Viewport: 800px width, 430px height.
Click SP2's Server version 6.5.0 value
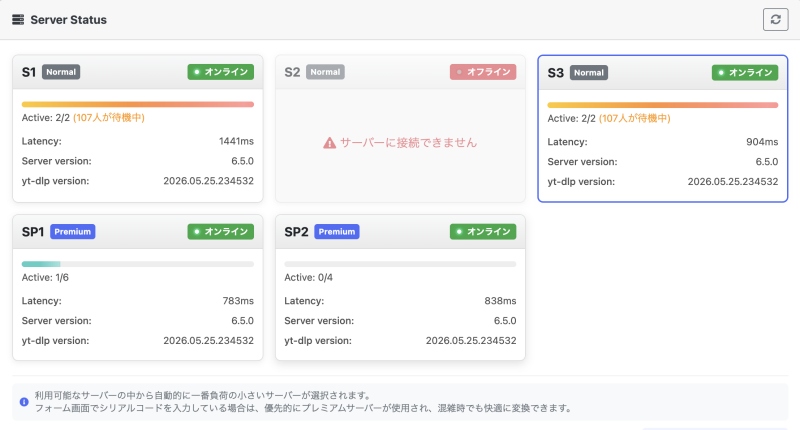coord(505,321)
